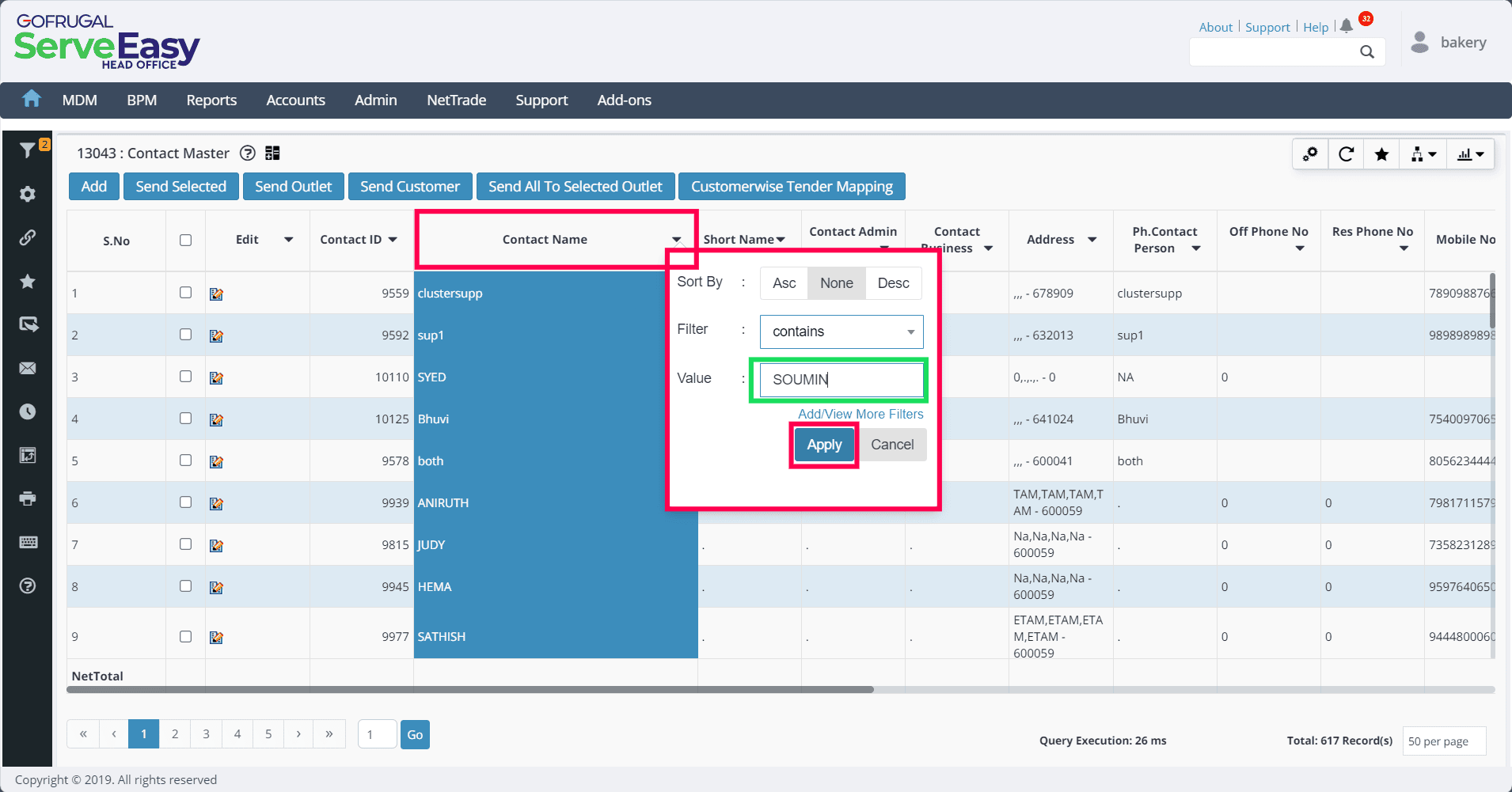Open the filter funnel icon in sidebar
This screenshot has width=1512, height=792.
[28, 150]
